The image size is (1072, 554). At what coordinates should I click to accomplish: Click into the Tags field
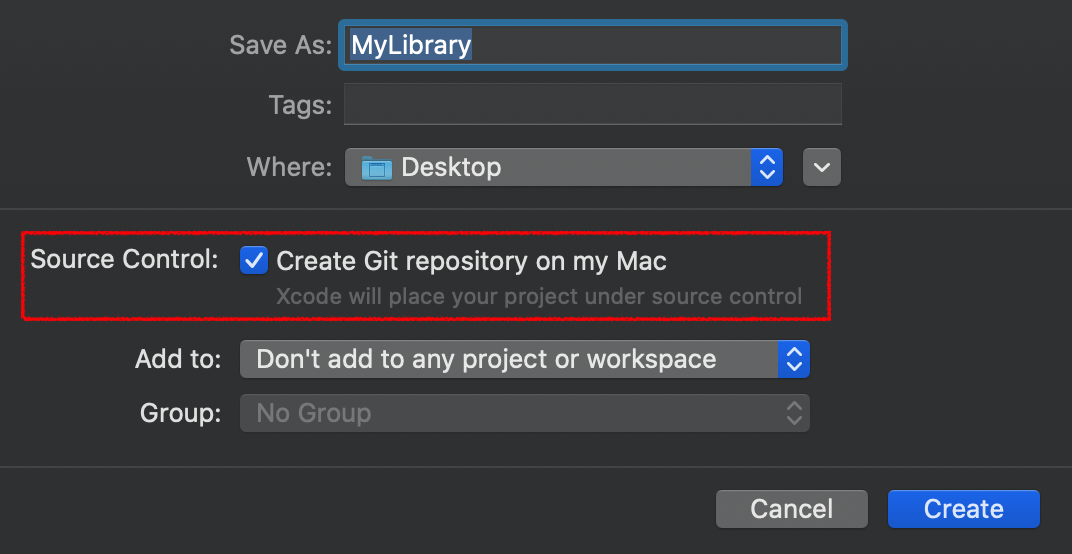593,104
